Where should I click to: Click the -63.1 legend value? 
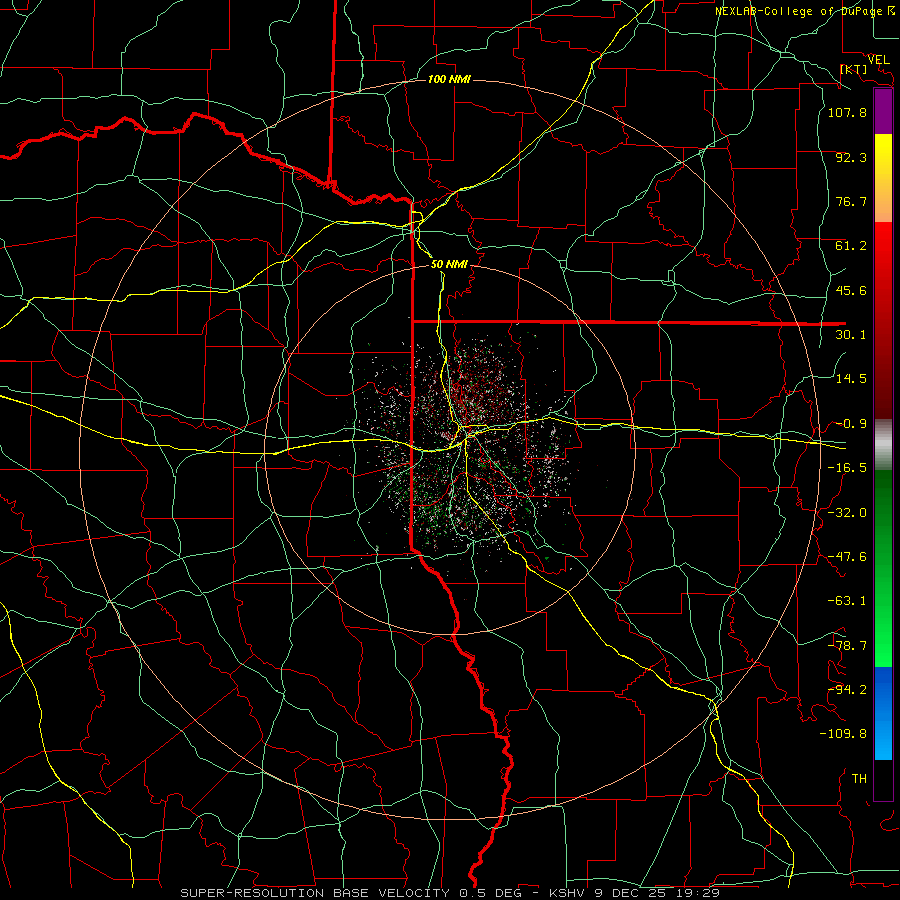pyautogui.click(x=847, y=601)
